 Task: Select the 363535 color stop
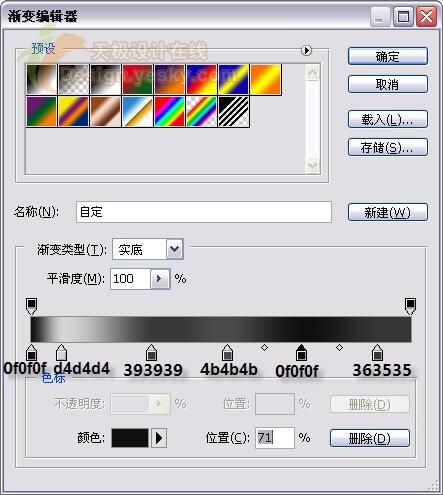click(x=377, y=352)
